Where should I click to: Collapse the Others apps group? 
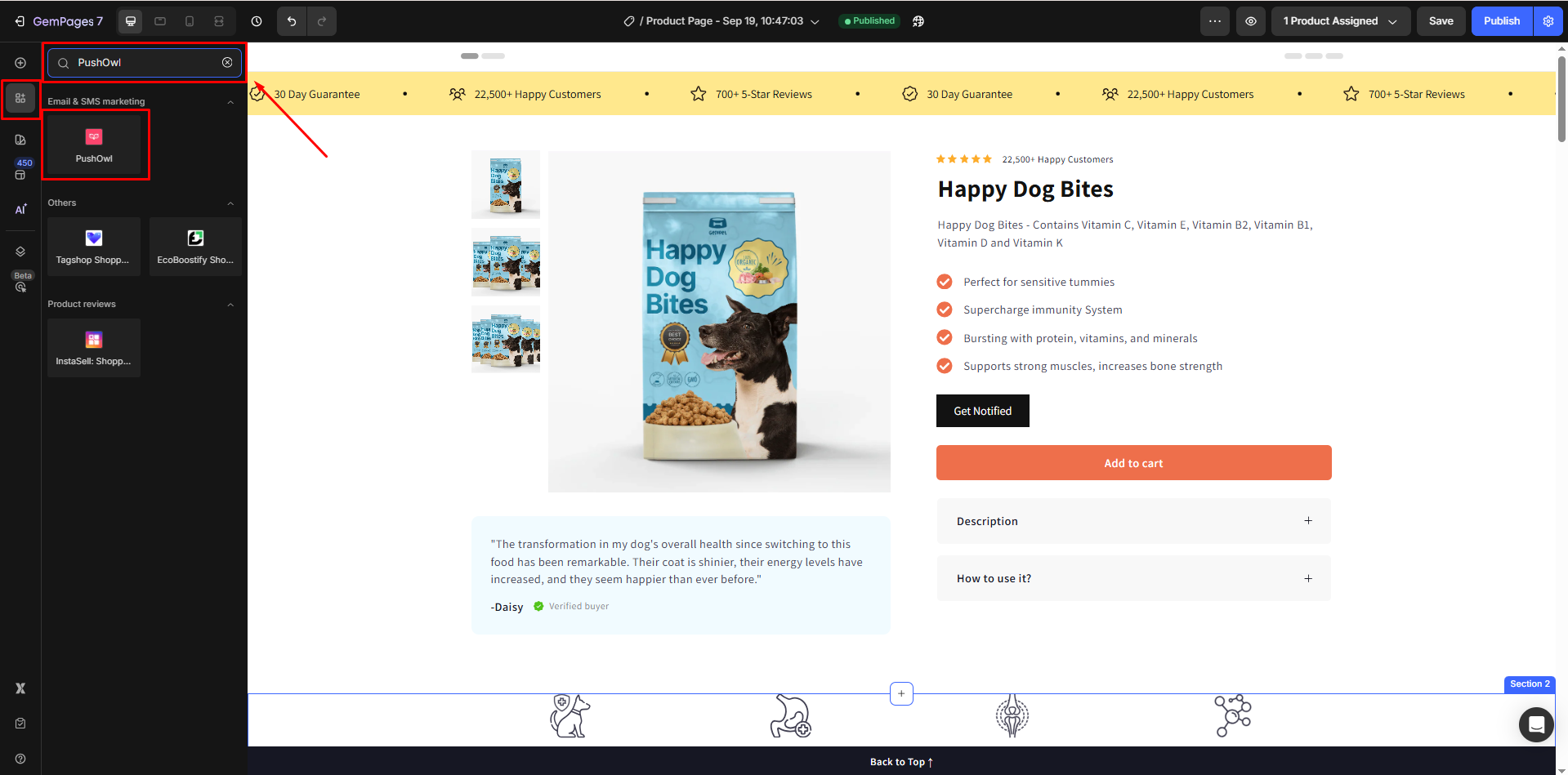pyautogui.click(x=230, y=203)
